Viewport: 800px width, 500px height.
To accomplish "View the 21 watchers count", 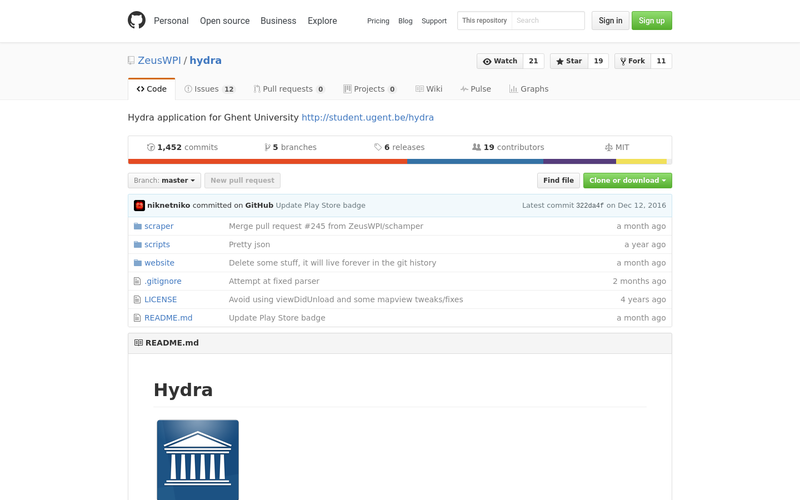I will pos(534,61).
